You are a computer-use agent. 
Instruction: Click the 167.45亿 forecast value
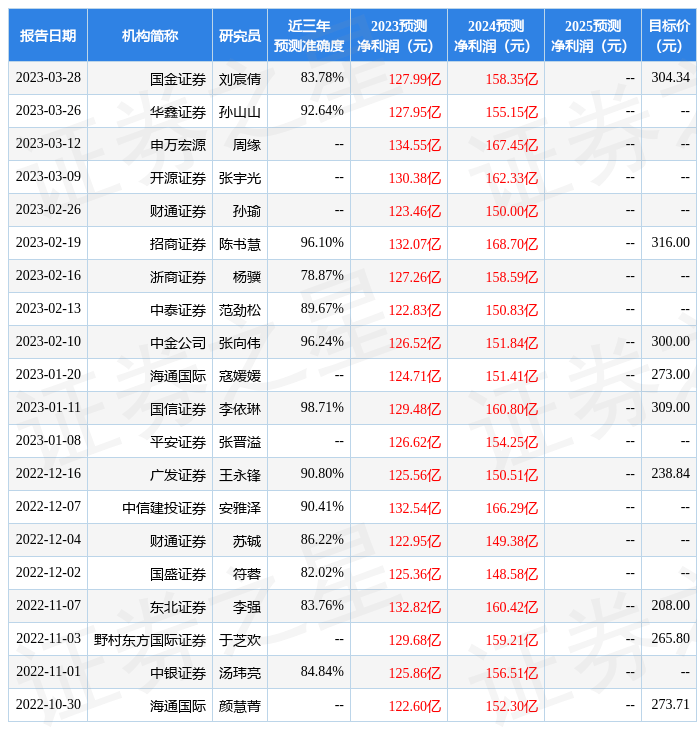pyautogui.click(x=512, y=145)
